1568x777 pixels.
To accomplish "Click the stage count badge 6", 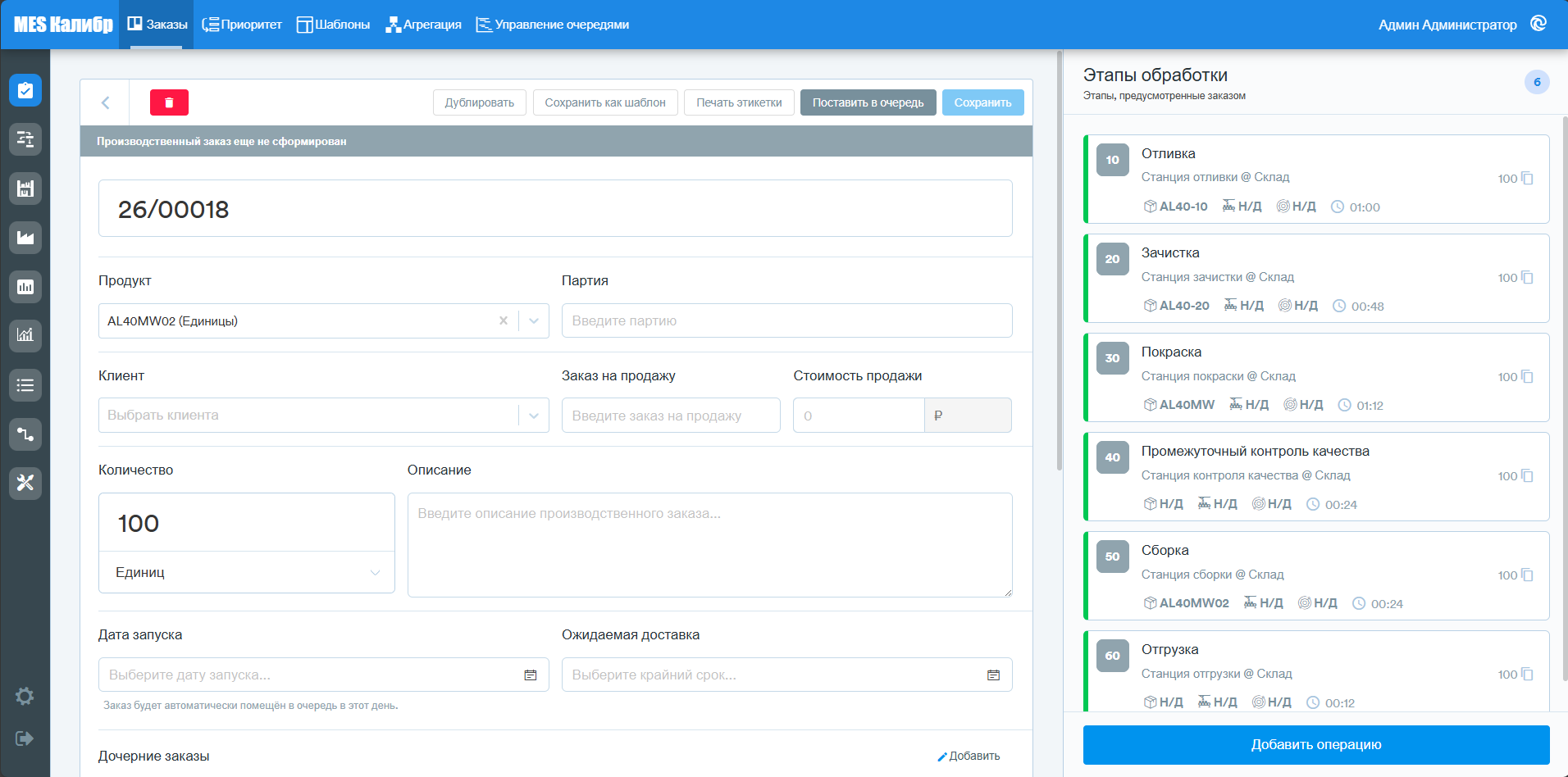I will point(1537,82).
